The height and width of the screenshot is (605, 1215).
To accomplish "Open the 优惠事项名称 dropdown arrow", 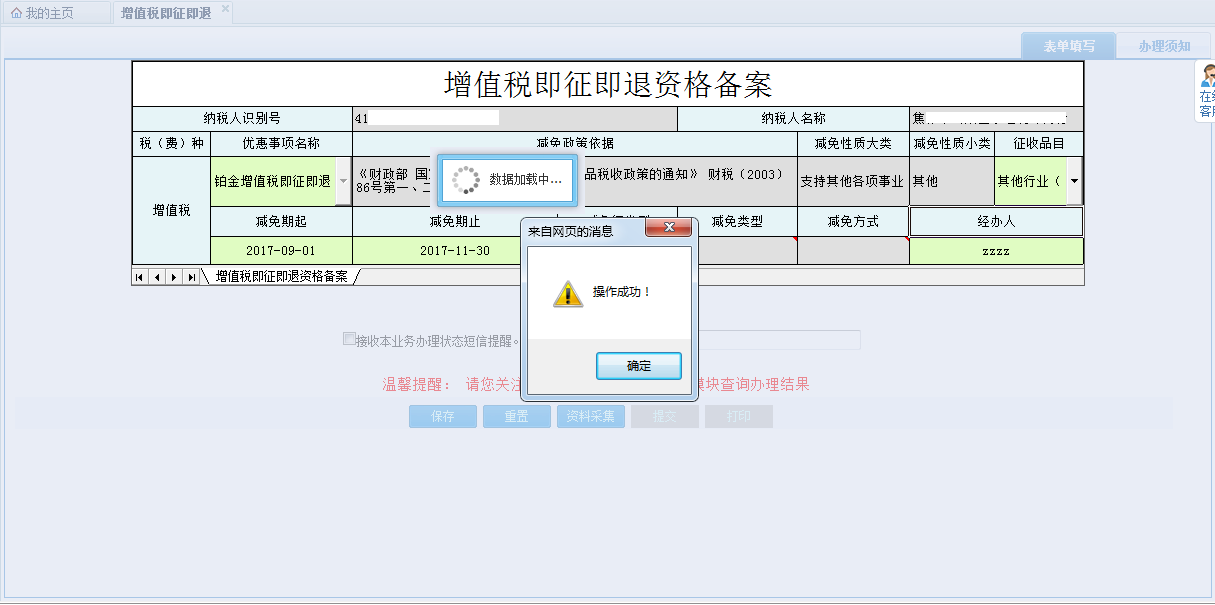I will click(x=344, y=181).
